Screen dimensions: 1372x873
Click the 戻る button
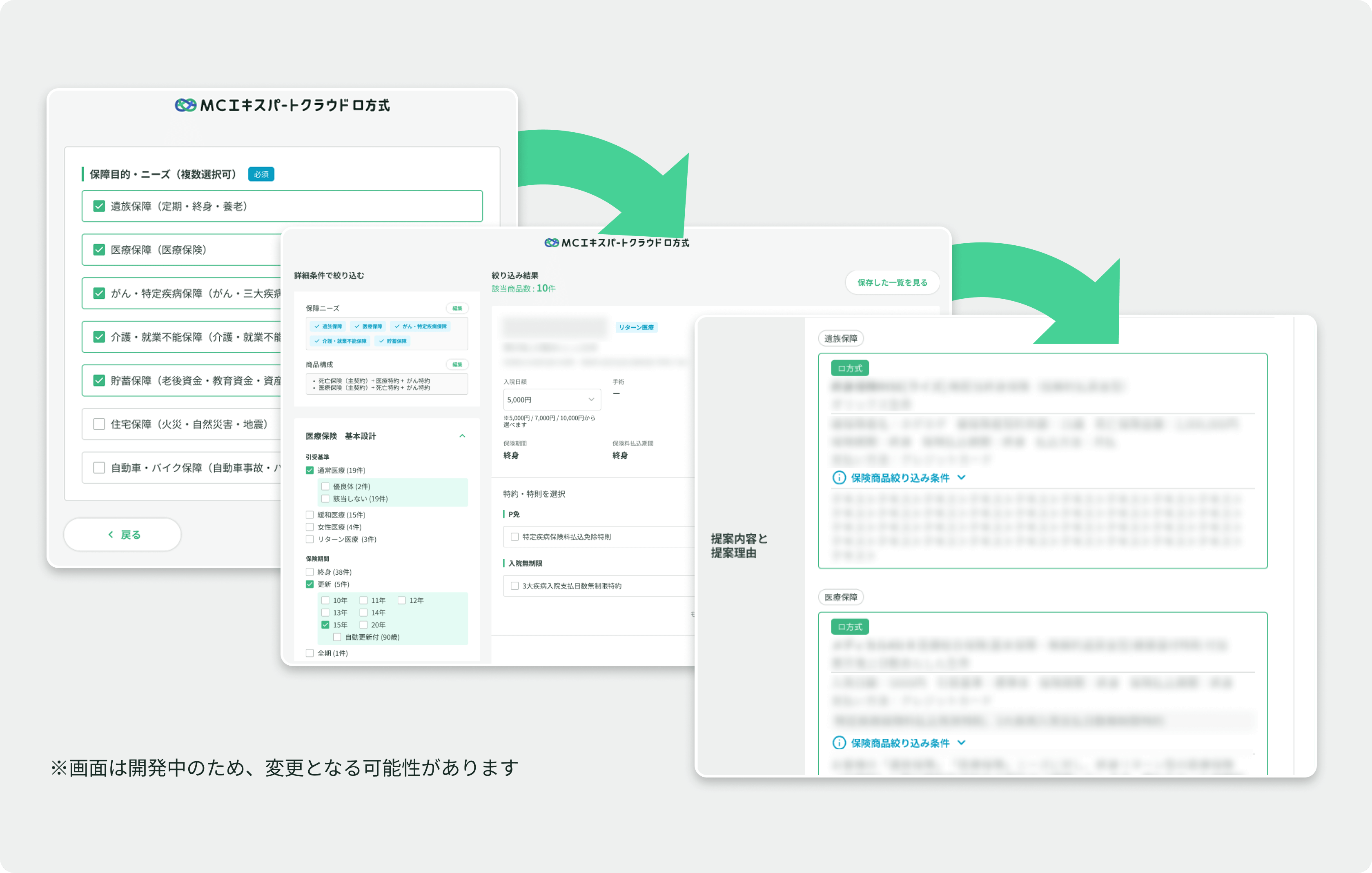(x=122, y=534)
